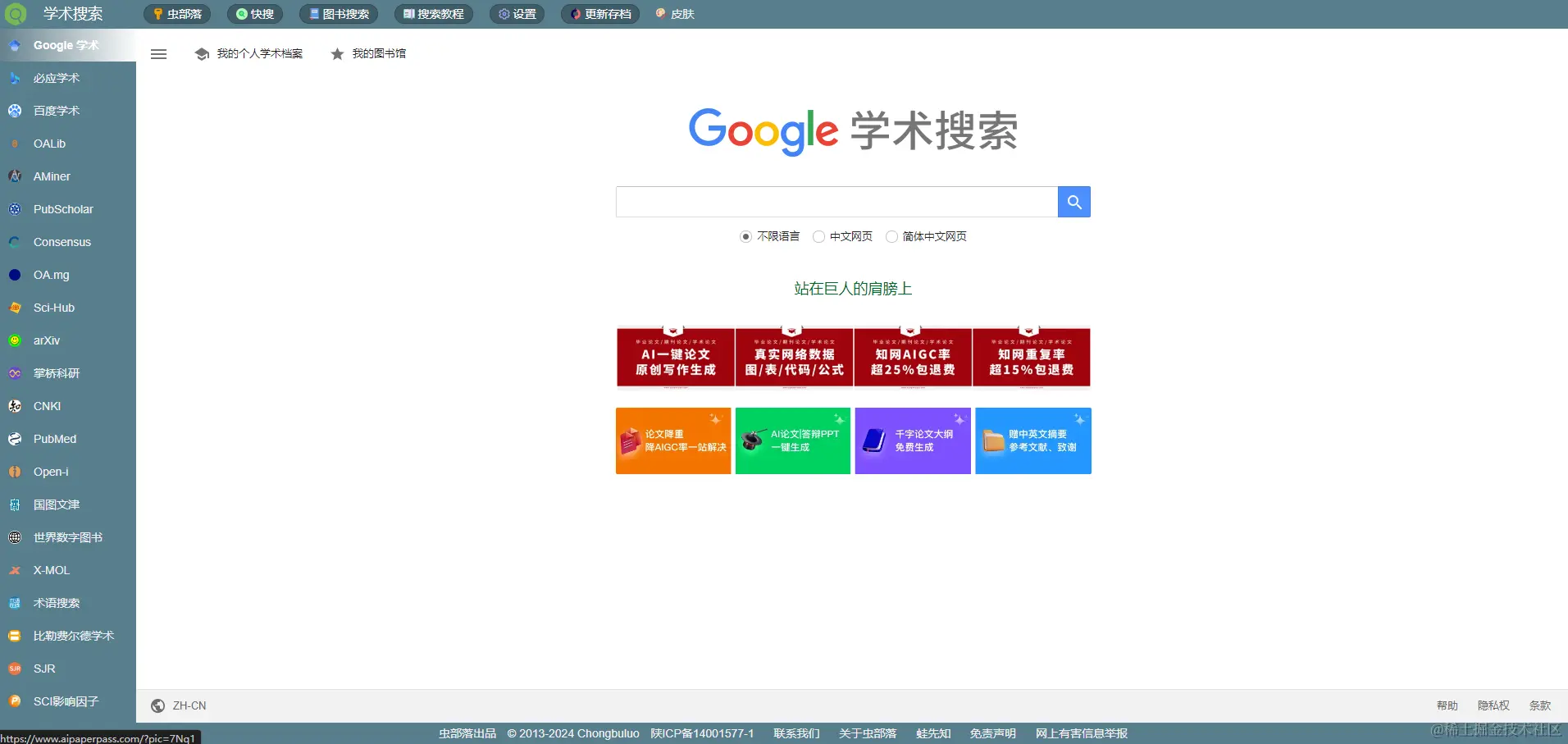Open the hamburger menu icon
The image size is (1568, 744).
click(x=159, y=54)
